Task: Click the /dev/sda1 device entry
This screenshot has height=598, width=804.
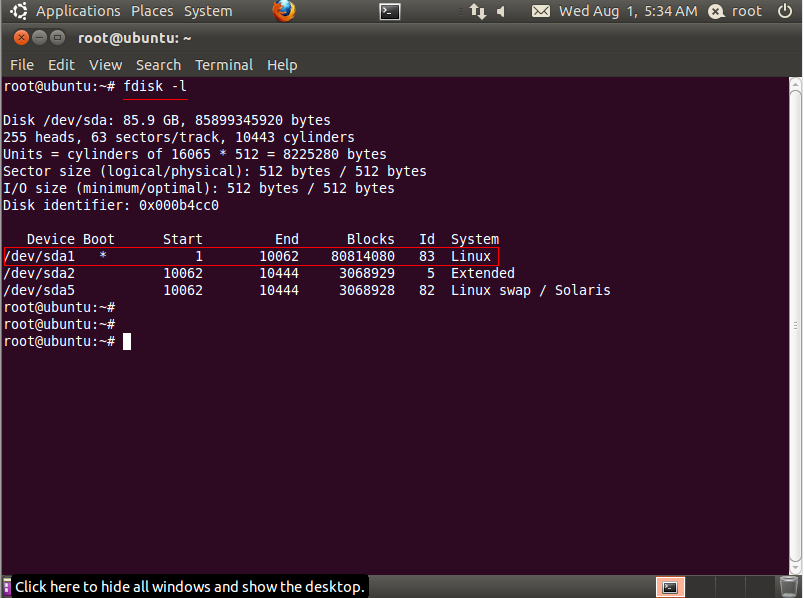Action: [39, 256]
